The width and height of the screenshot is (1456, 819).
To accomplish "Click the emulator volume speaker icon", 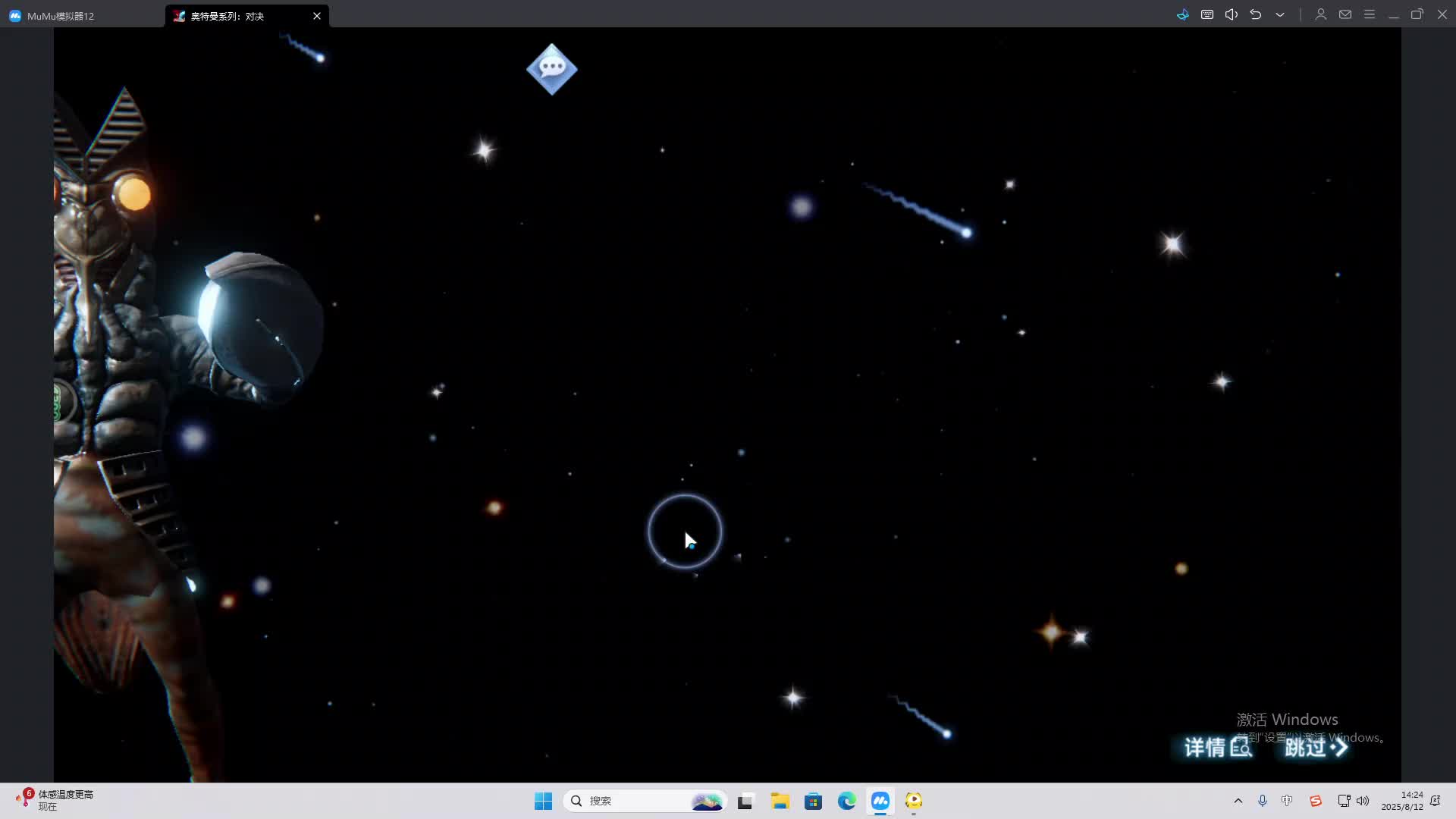I will [1232, 14].
